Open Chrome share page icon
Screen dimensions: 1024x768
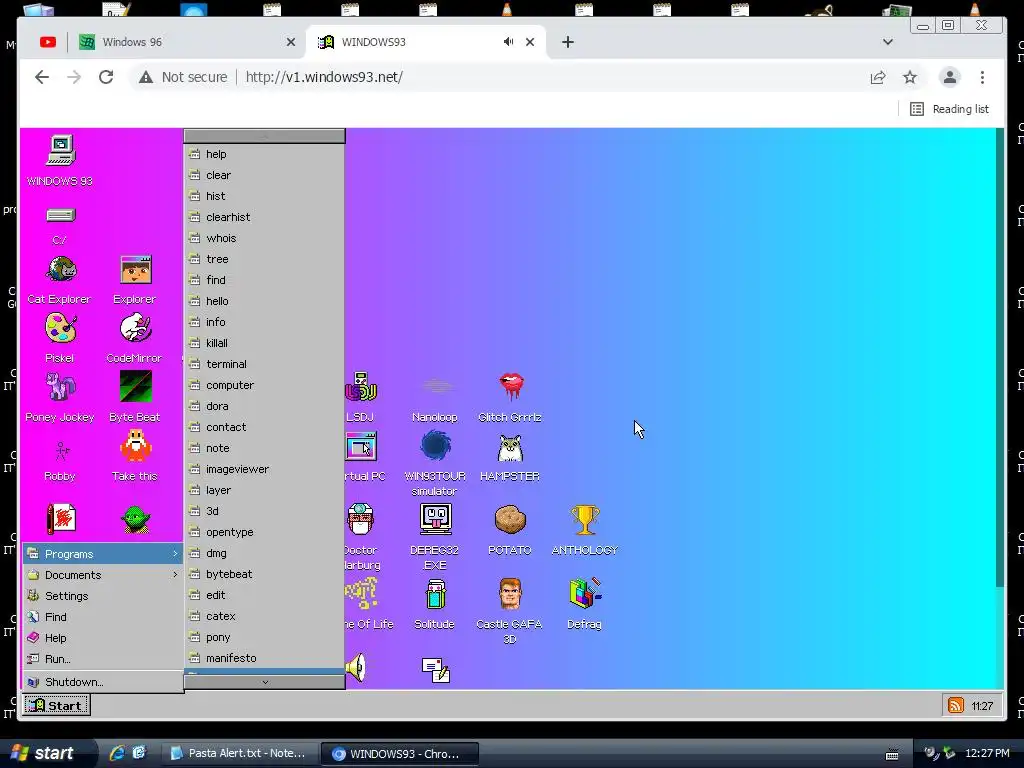(878, 77)
